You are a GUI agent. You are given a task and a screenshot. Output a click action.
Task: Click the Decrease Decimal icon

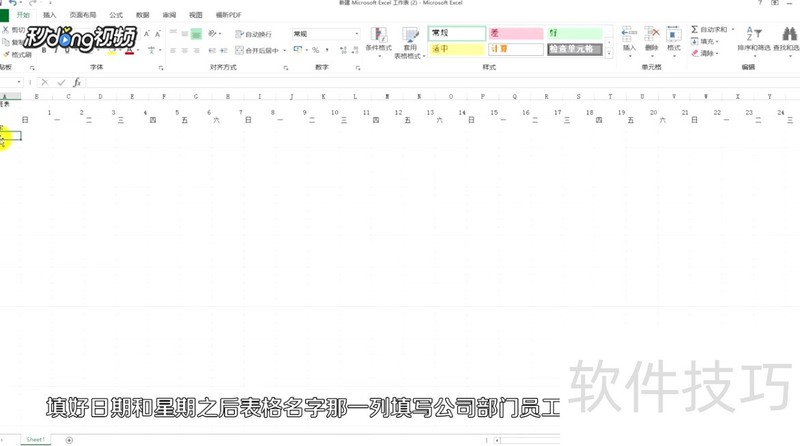coord(355,50)
